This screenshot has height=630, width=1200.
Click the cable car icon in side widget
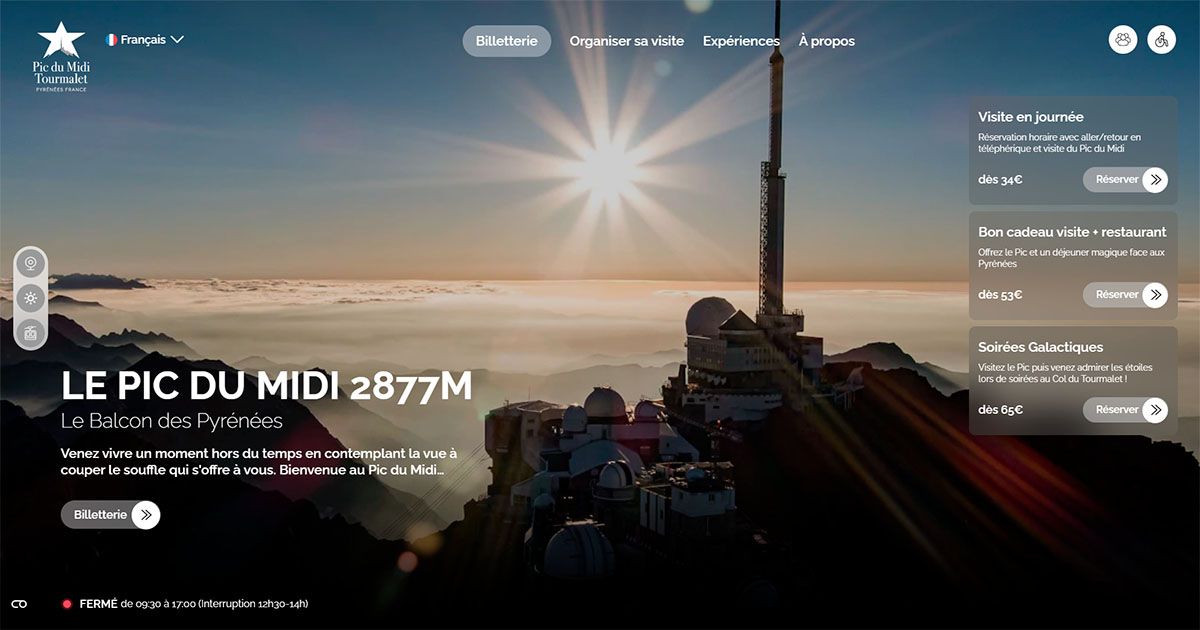coord(31,333)
